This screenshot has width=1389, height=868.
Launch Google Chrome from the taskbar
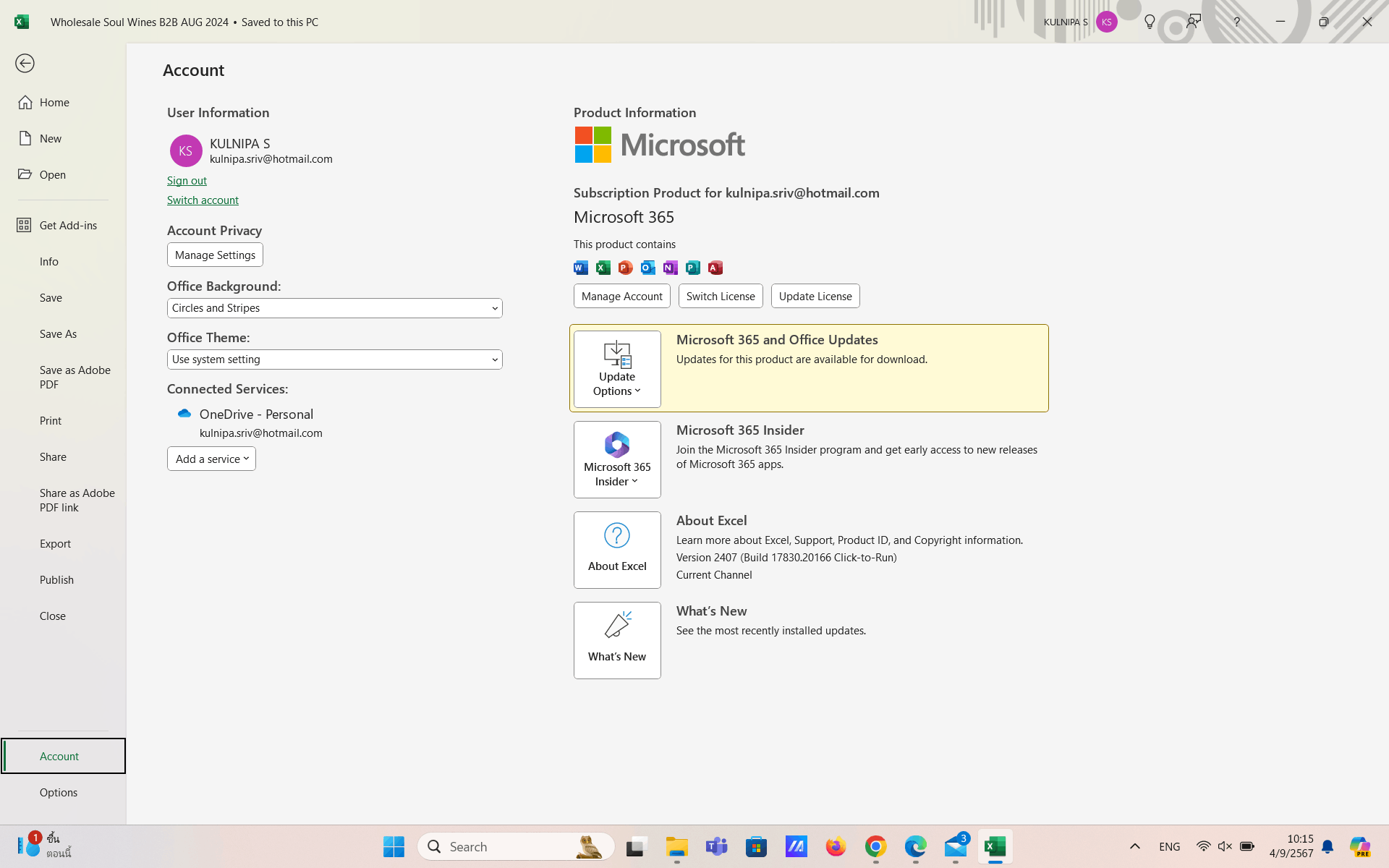(876, 846)
